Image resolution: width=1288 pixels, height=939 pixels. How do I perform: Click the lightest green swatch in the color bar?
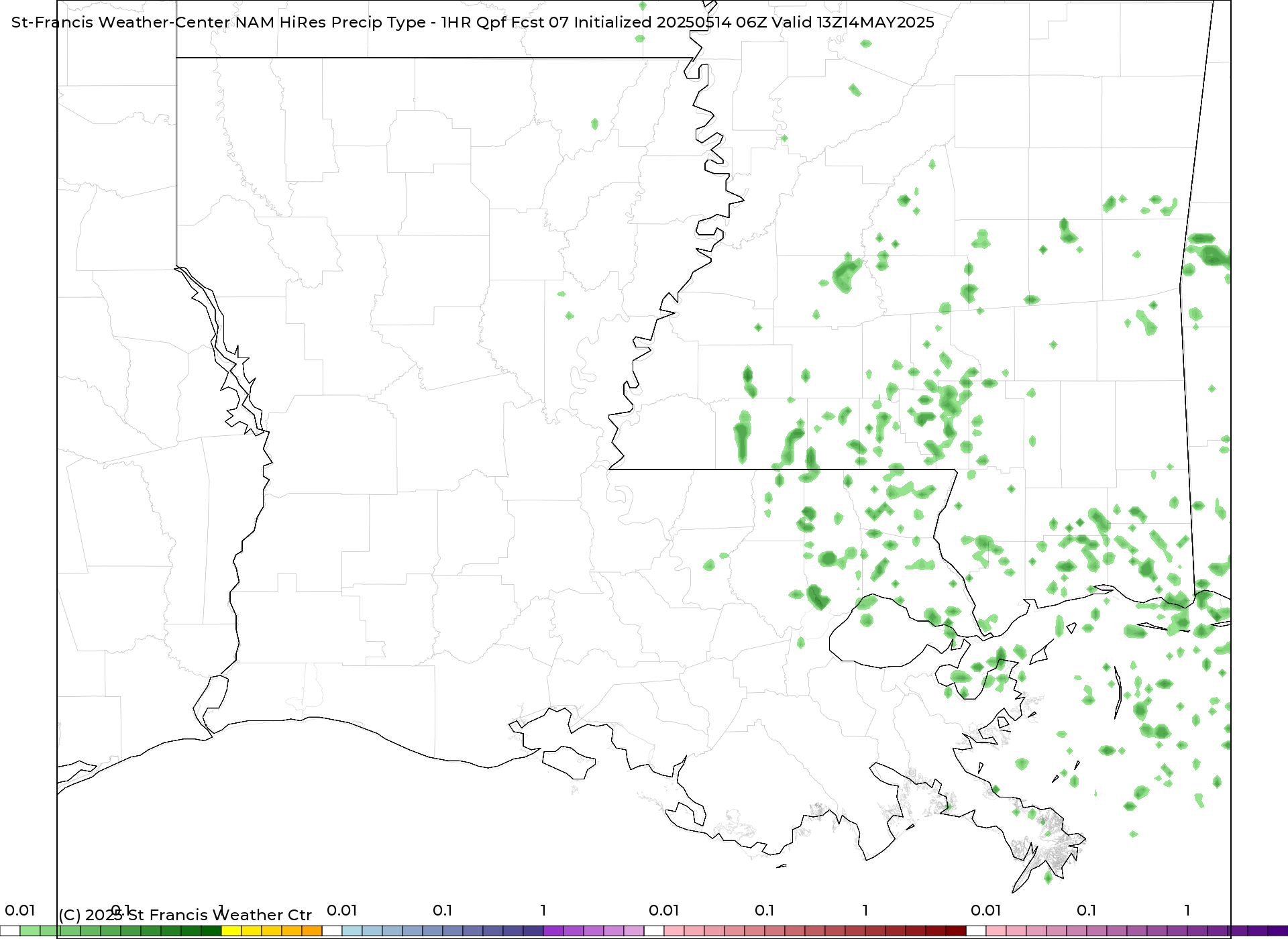coord(30,930)
